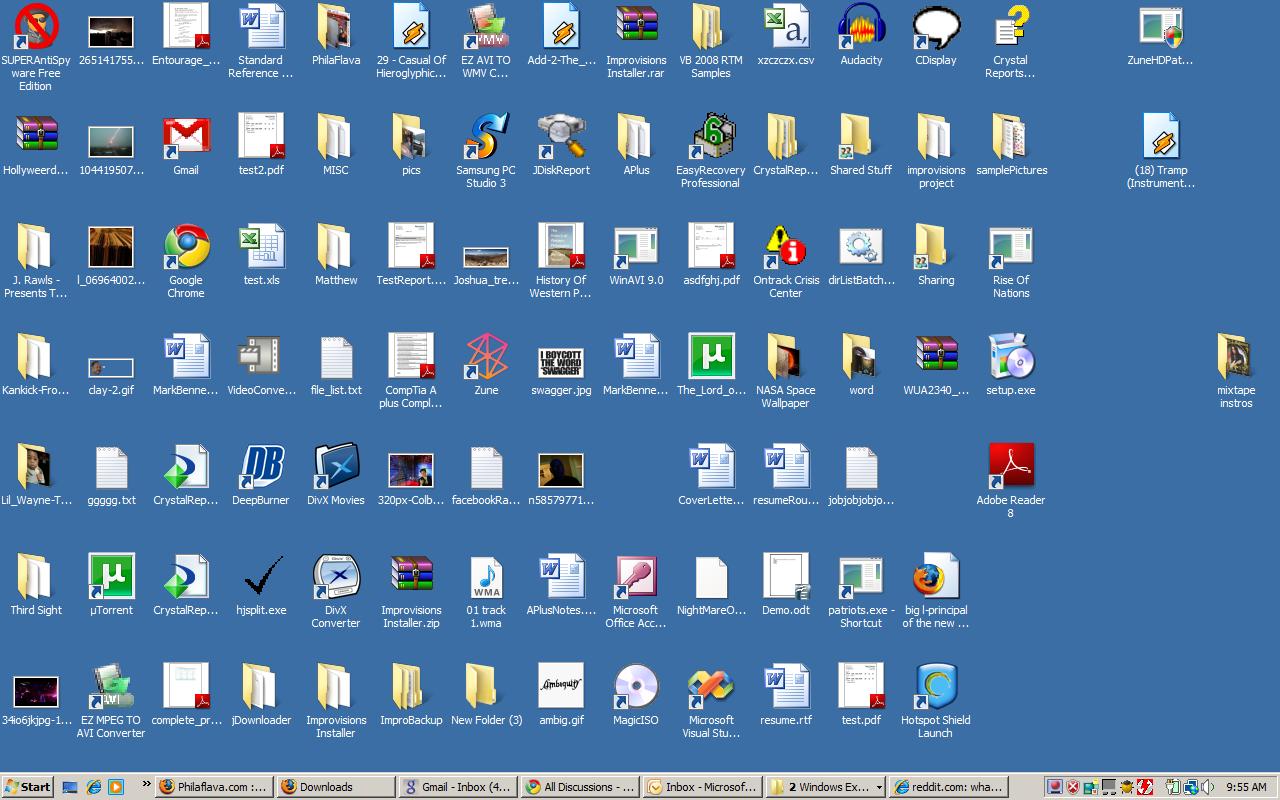Open EasyRecovery Professional icon
The width and height of the screenshot is (1280, 800).
(x=711, y=137)
